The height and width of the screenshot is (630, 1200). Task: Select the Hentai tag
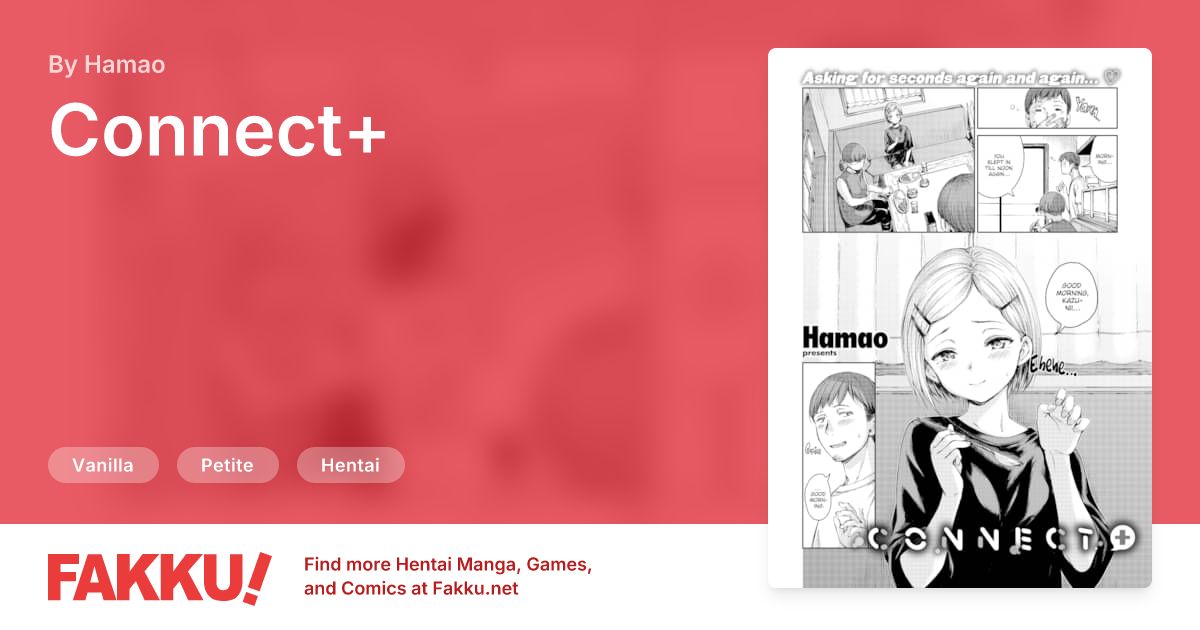(350, 465)
